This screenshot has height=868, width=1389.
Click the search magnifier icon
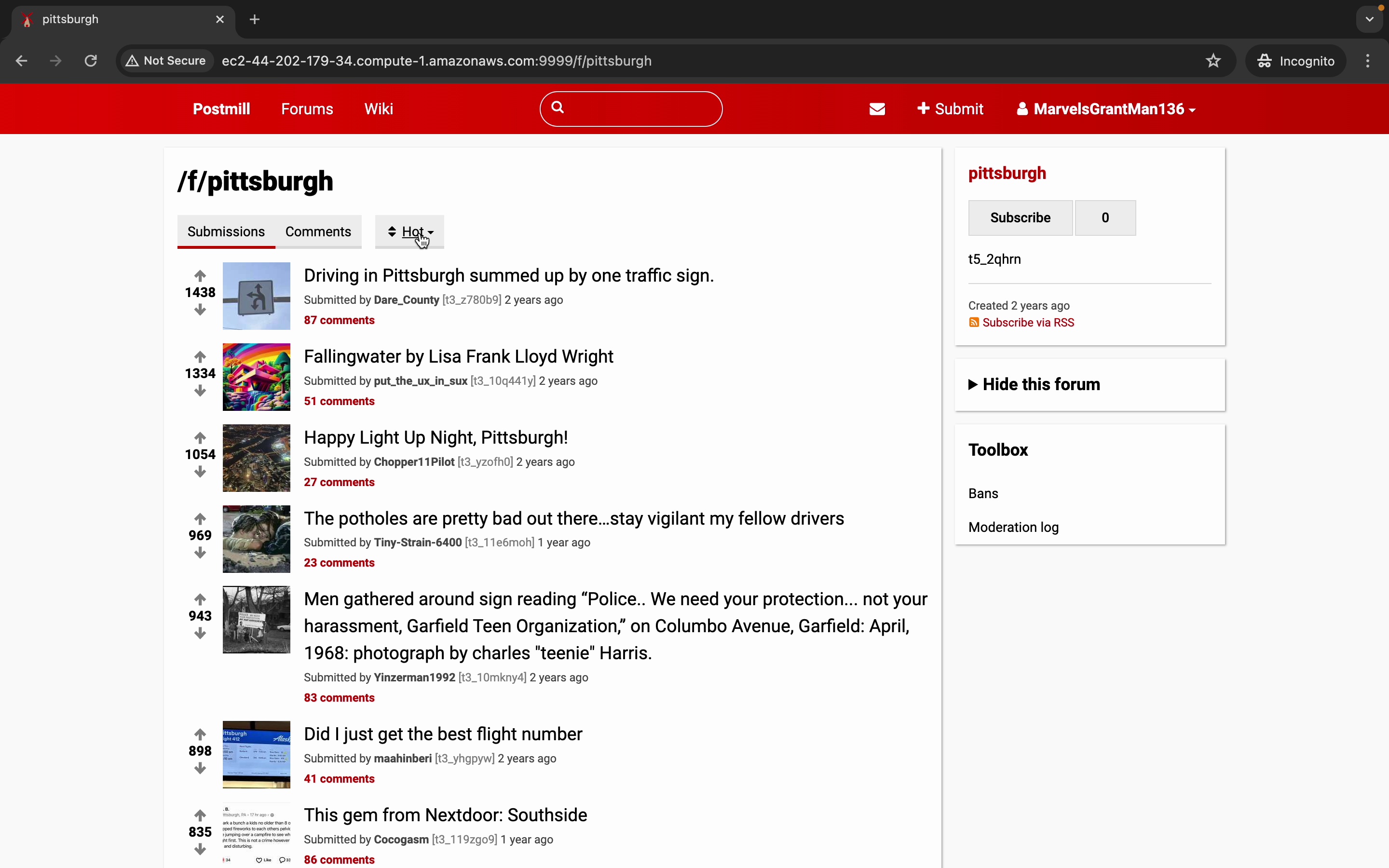click(x=558, y=108)
